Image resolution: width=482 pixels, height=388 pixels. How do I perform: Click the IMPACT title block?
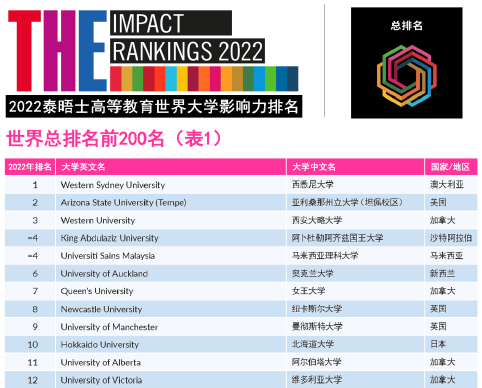[171, 23]
